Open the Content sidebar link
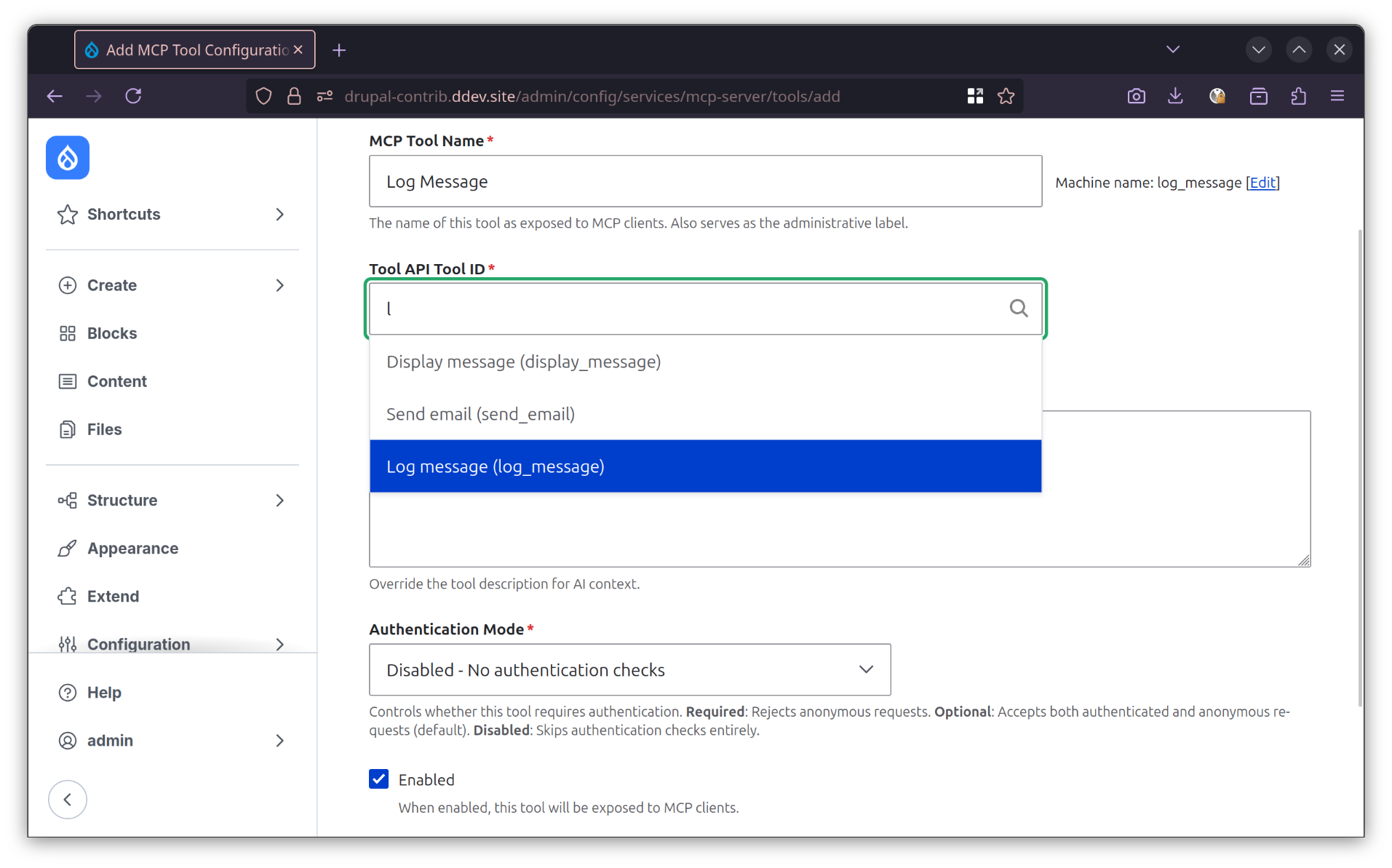Image resolution: width=1392 pixels, height=868 pixels. tap(117, 381)
